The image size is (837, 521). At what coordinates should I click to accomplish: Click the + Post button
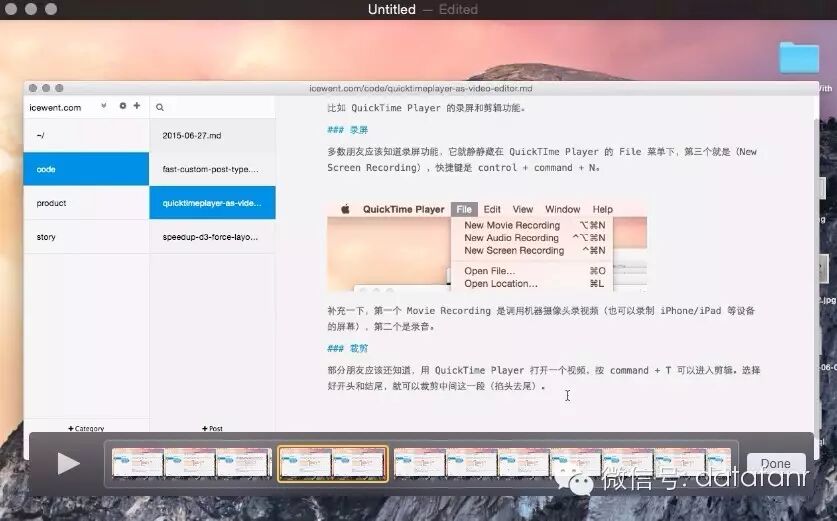pos(212,428)
